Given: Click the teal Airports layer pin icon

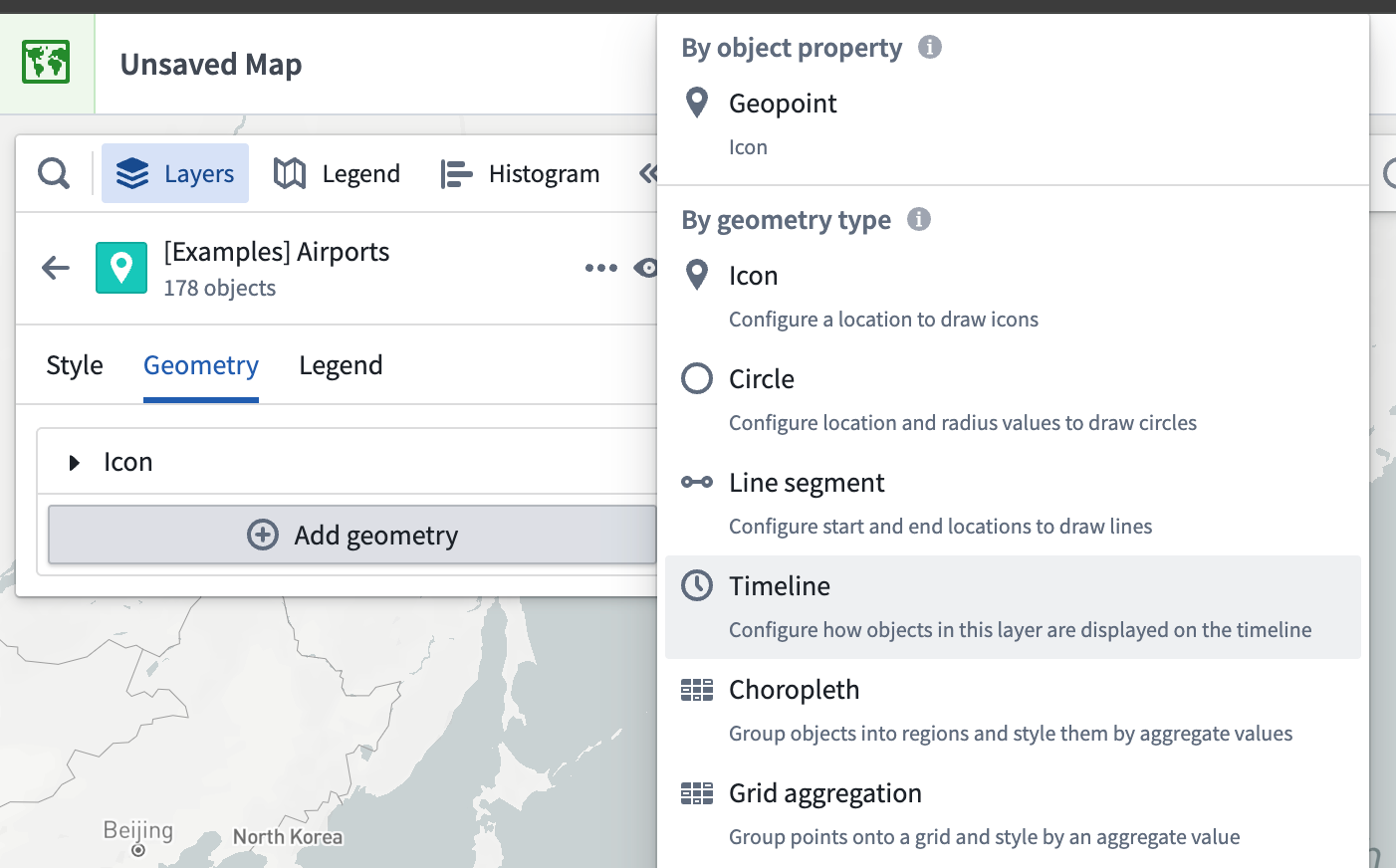Looking at the screenshot, I should pos(121,268).
